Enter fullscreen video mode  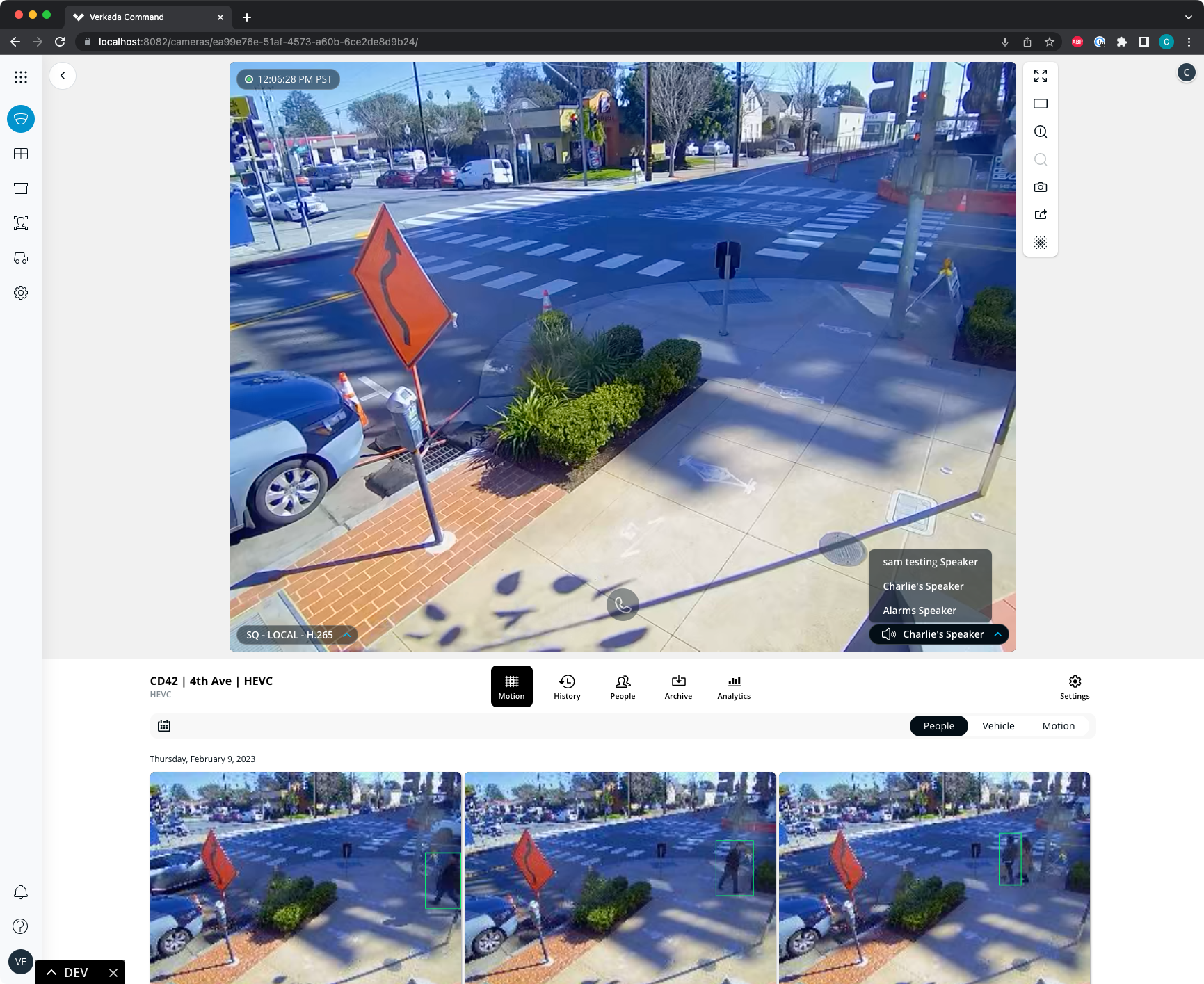coord(1041,76)
